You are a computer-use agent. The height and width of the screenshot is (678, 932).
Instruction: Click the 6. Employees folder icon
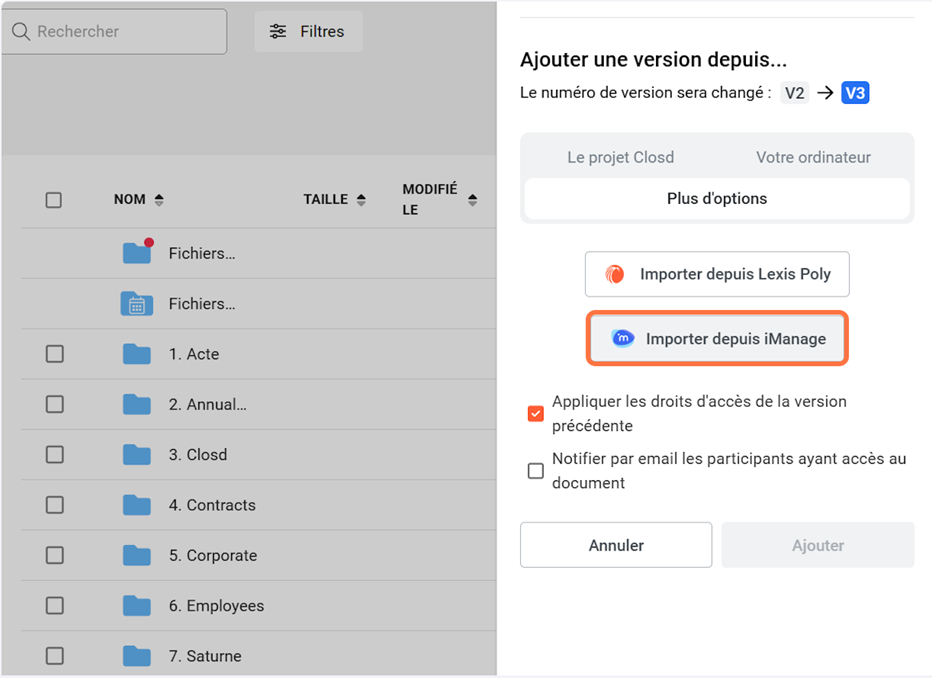pos(137,606)
